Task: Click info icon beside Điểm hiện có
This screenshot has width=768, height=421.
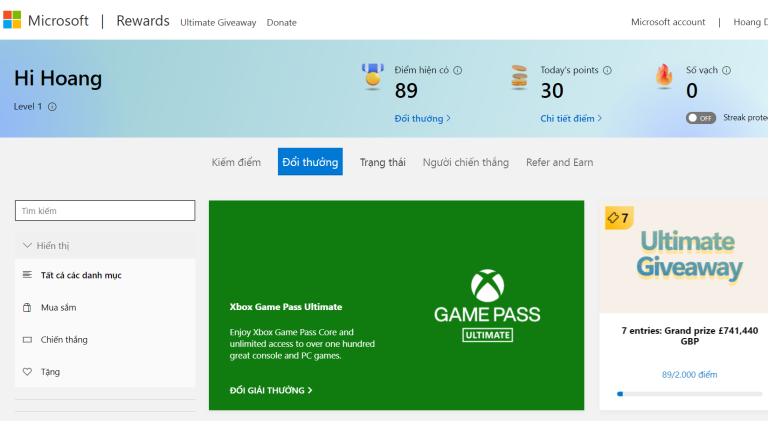Action: click(458, 70)
